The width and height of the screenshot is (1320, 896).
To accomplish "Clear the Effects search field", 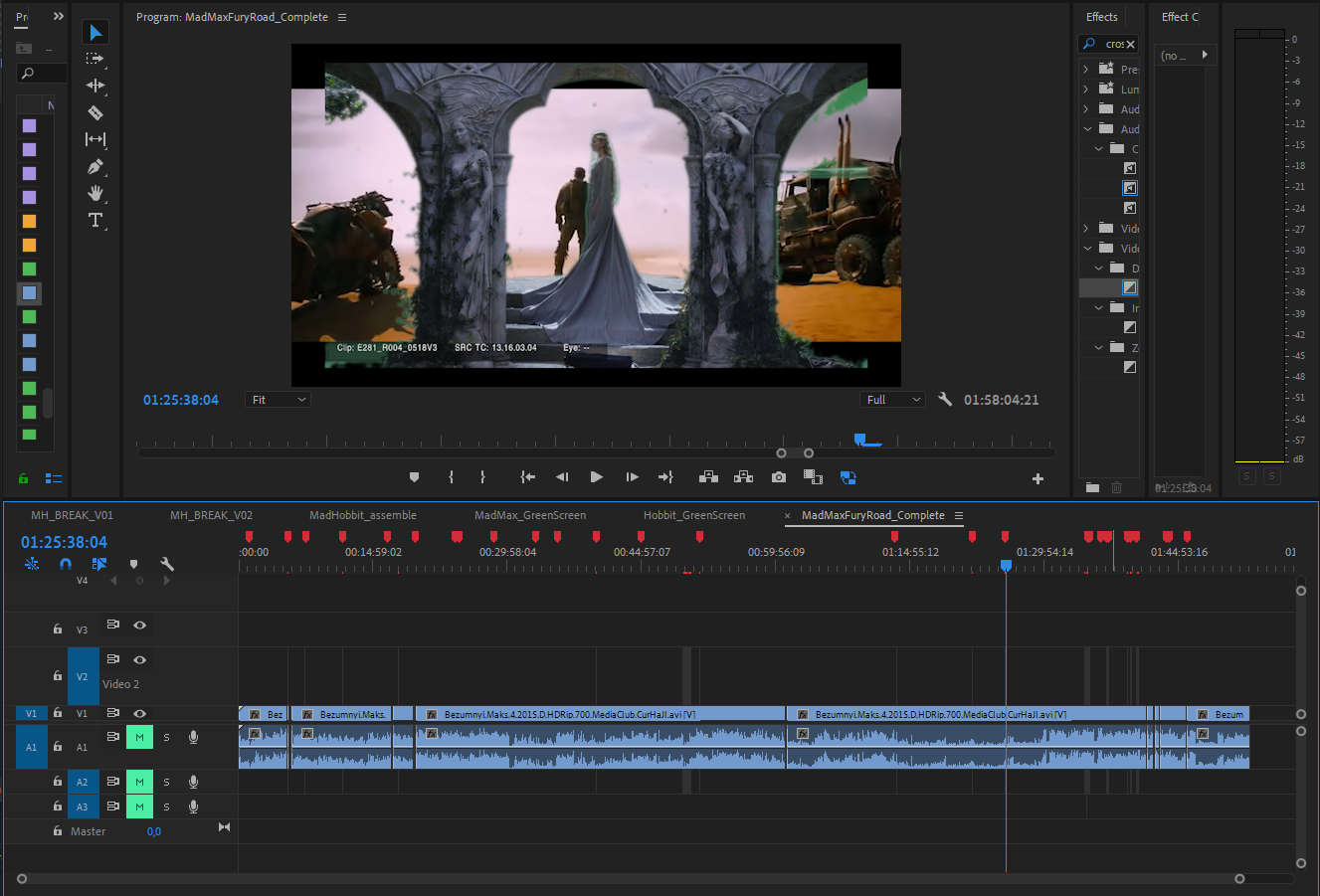I will pos(1130,44).
